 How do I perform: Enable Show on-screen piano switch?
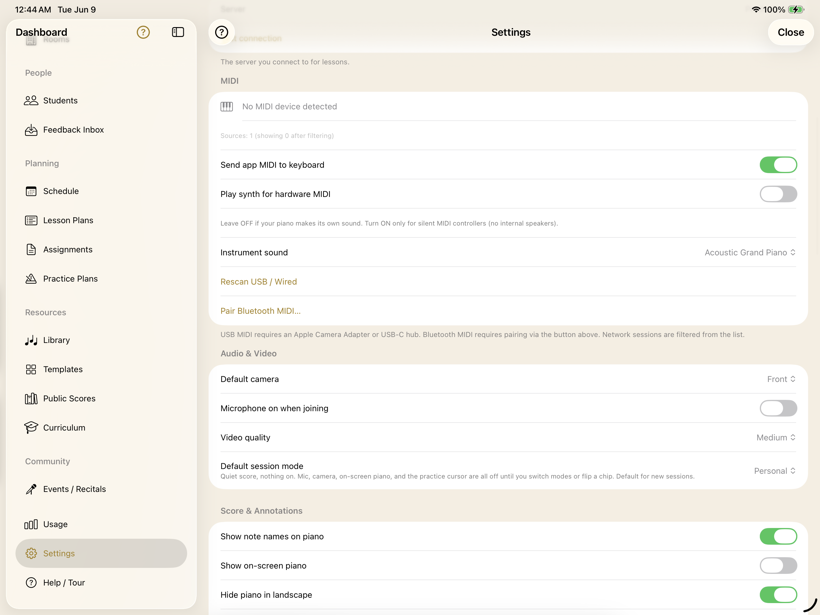778,566
